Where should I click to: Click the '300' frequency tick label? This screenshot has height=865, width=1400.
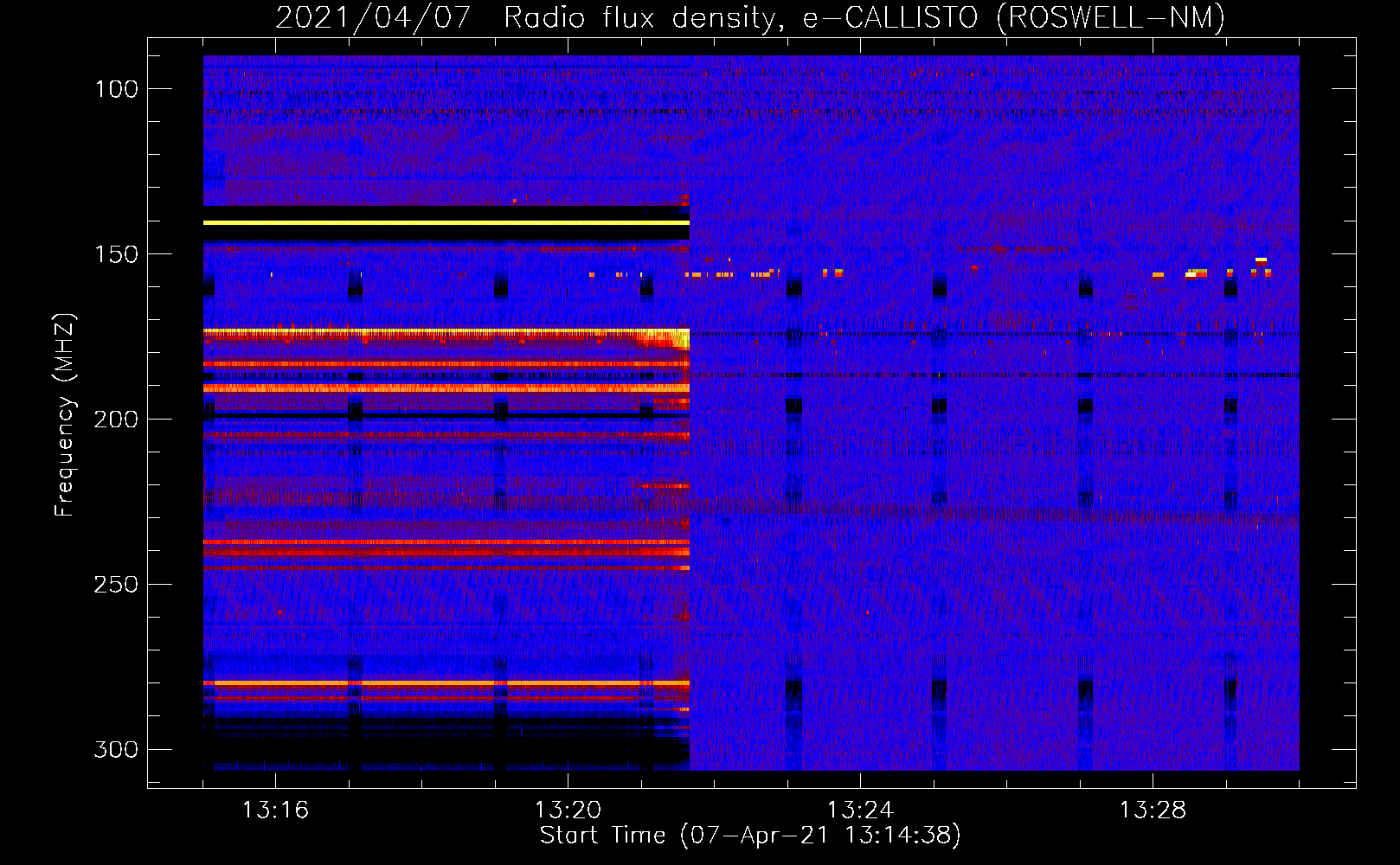point(117,749)
